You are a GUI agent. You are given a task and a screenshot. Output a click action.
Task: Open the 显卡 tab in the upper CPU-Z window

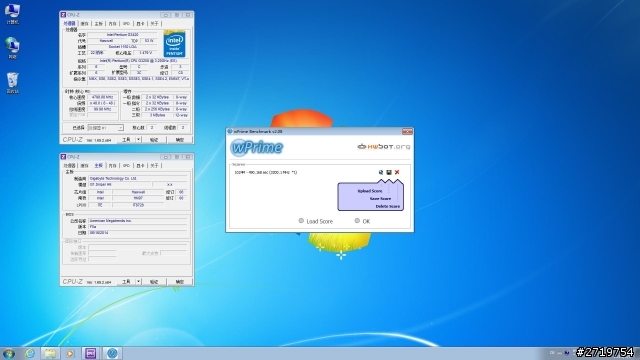point(140,24)
